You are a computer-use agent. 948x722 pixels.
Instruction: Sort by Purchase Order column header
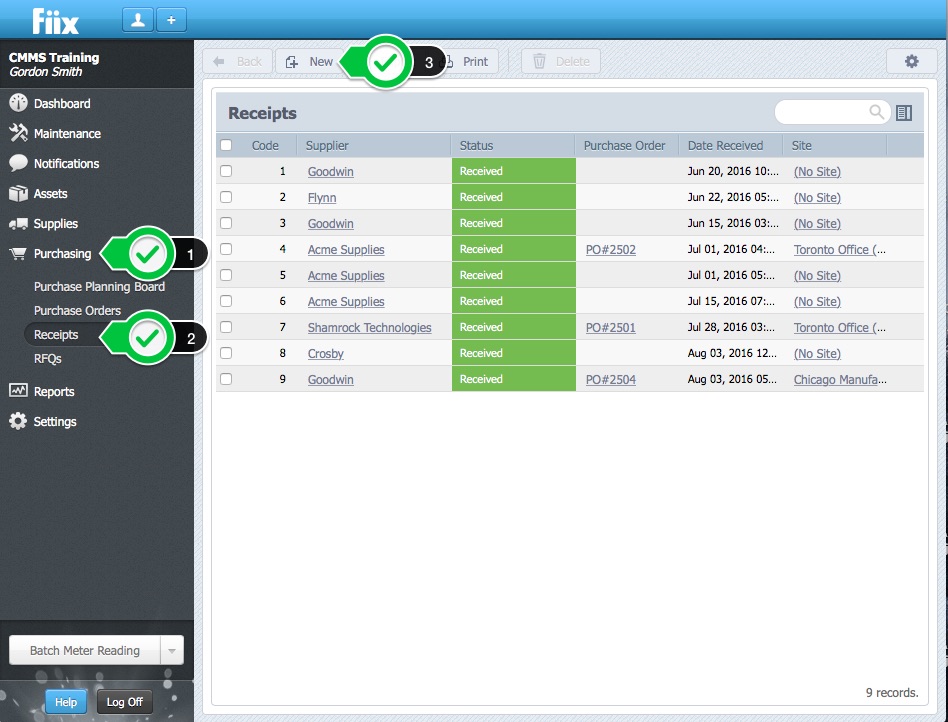(x=626, y=146)
